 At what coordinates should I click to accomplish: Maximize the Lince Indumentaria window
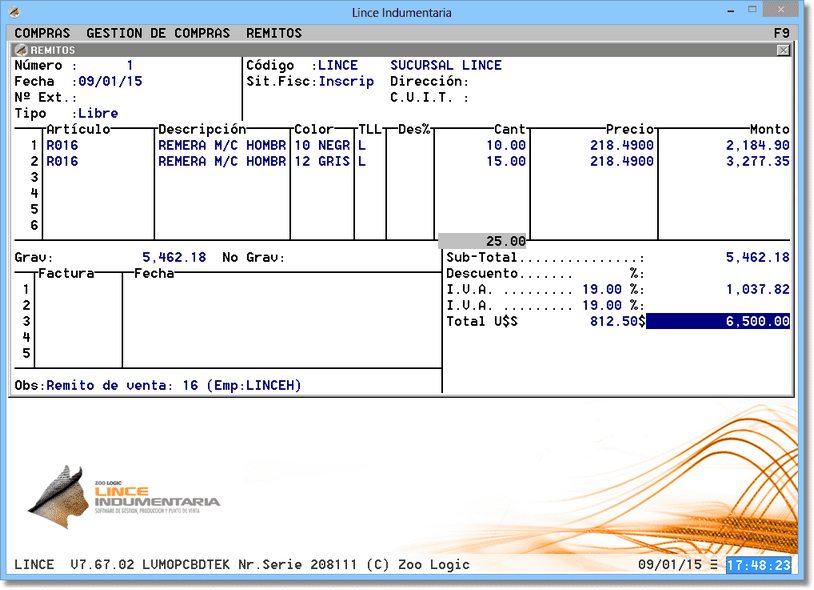(x=752, y=10)
